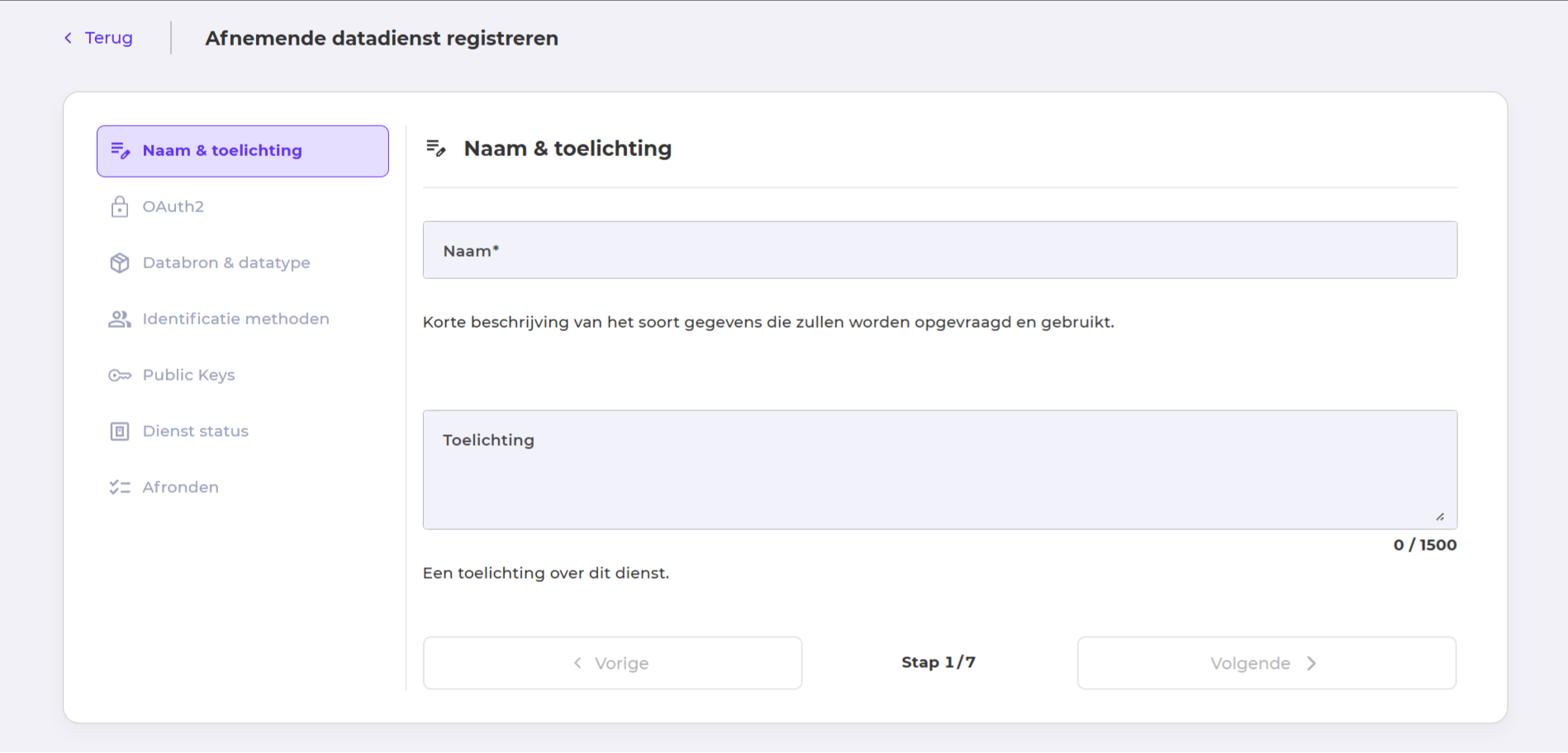
Task: Click the highlighted Naam & toelichting sidebar icon
Action: [x=121, y=150]
